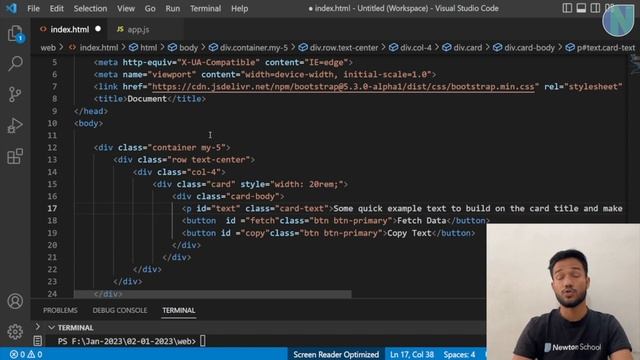Click the body breadcrumb item
The height and width of the screenshot is (360, 640).
coord(188,48)
